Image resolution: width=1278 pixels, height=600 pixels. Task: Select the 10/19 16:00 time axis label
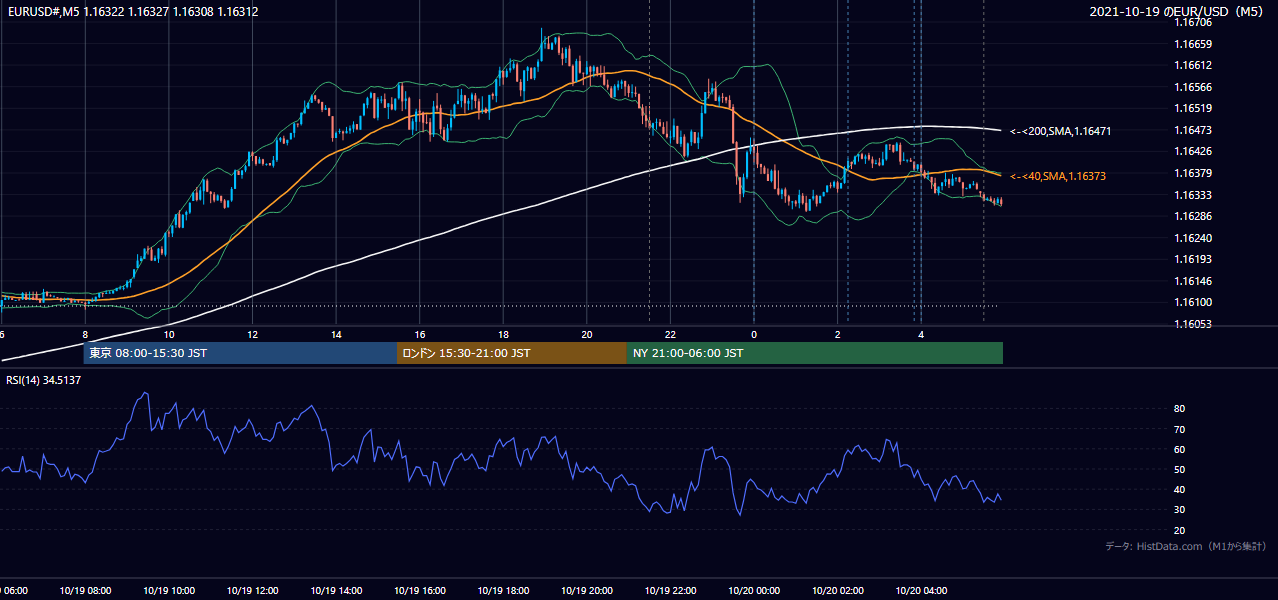419,591
